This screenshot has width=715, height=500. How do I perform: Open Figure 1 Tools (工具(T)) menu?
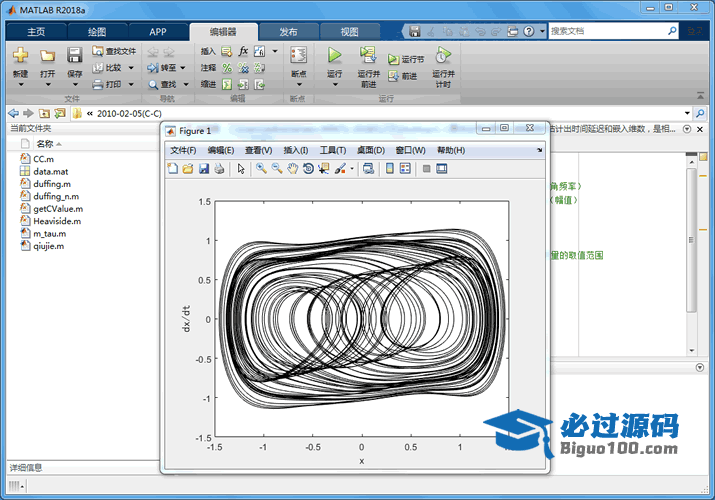(x=333, y=150)
